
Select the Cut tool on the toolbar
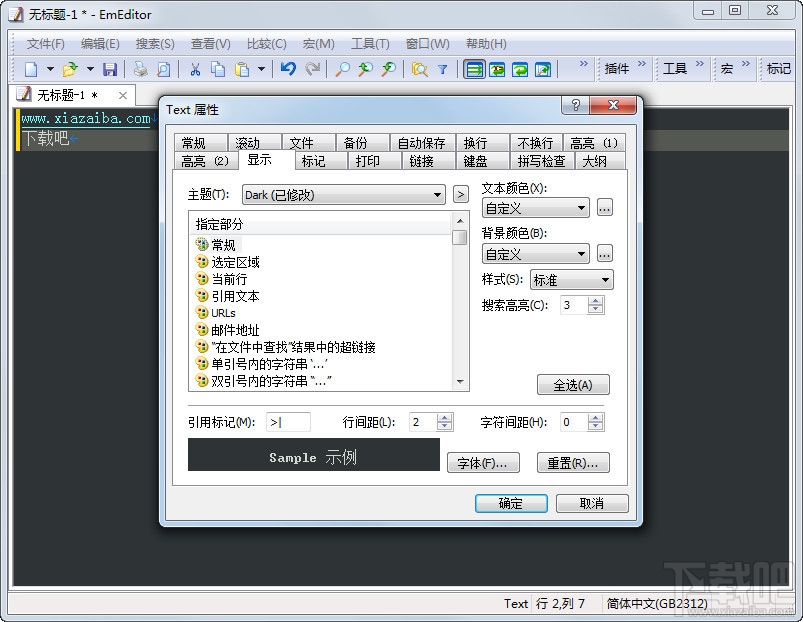(x=196, y=70)
